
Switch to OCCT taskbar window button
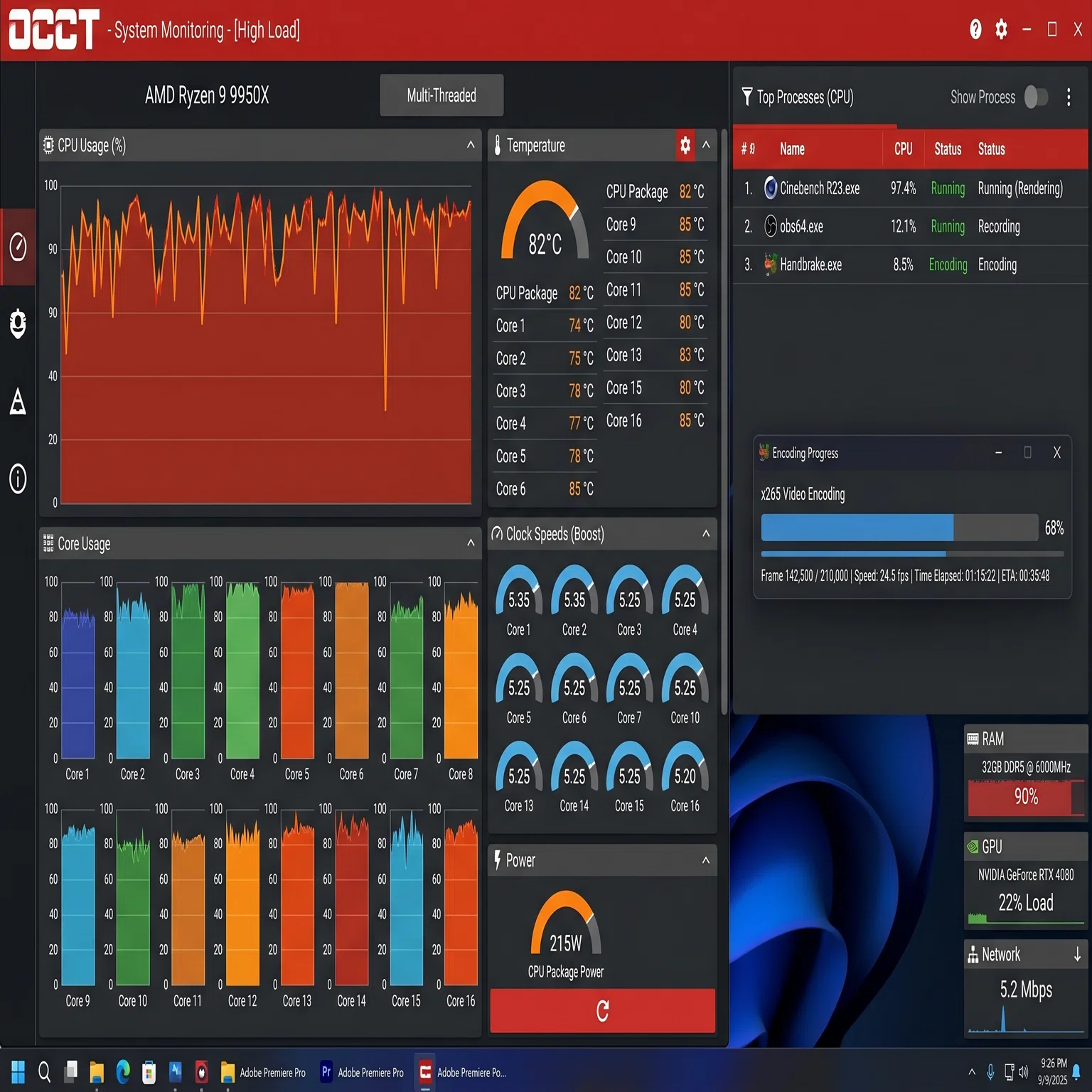coord(462,1072)
